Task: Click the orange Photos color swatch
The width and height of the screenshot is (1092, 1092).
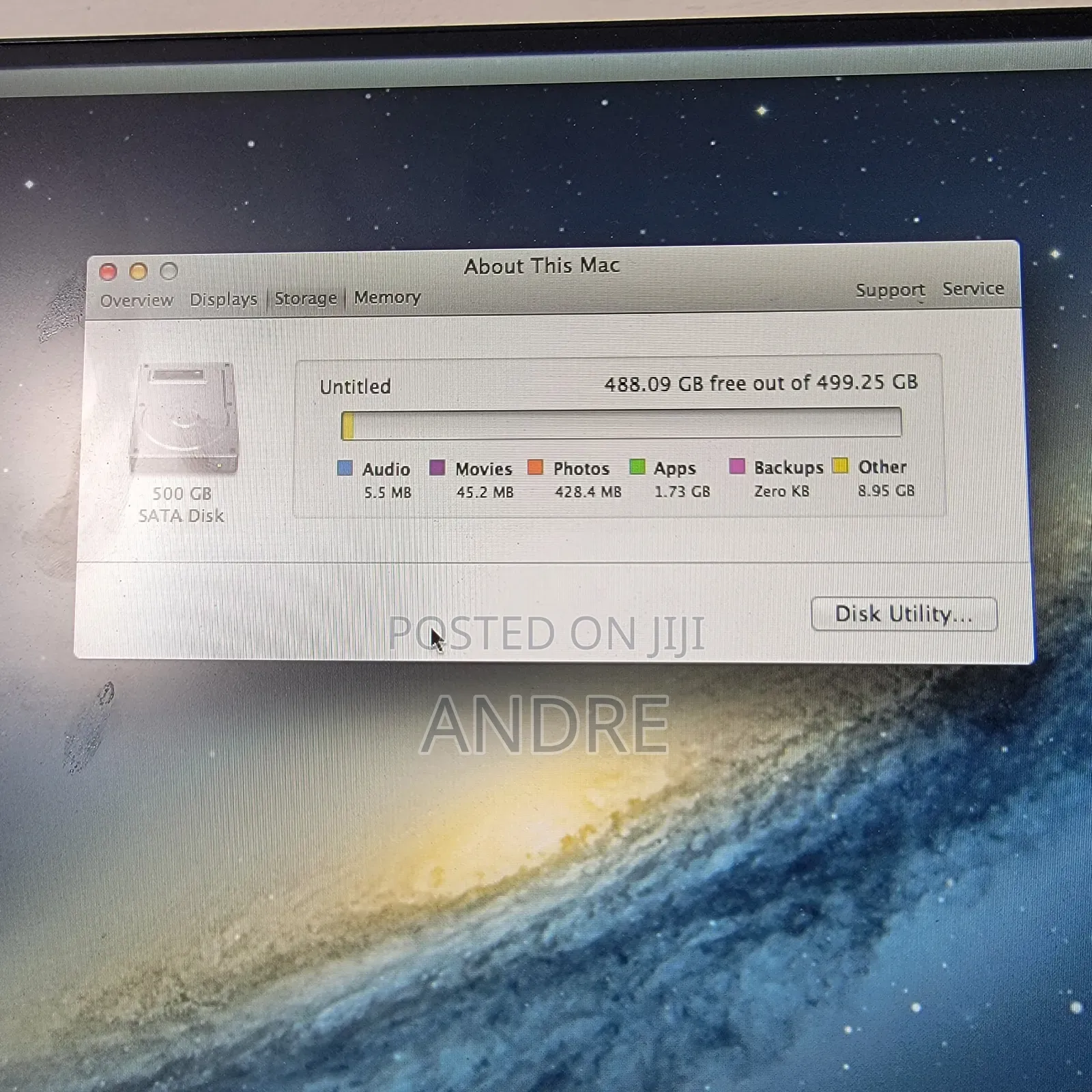Action: tap(536, 467)
